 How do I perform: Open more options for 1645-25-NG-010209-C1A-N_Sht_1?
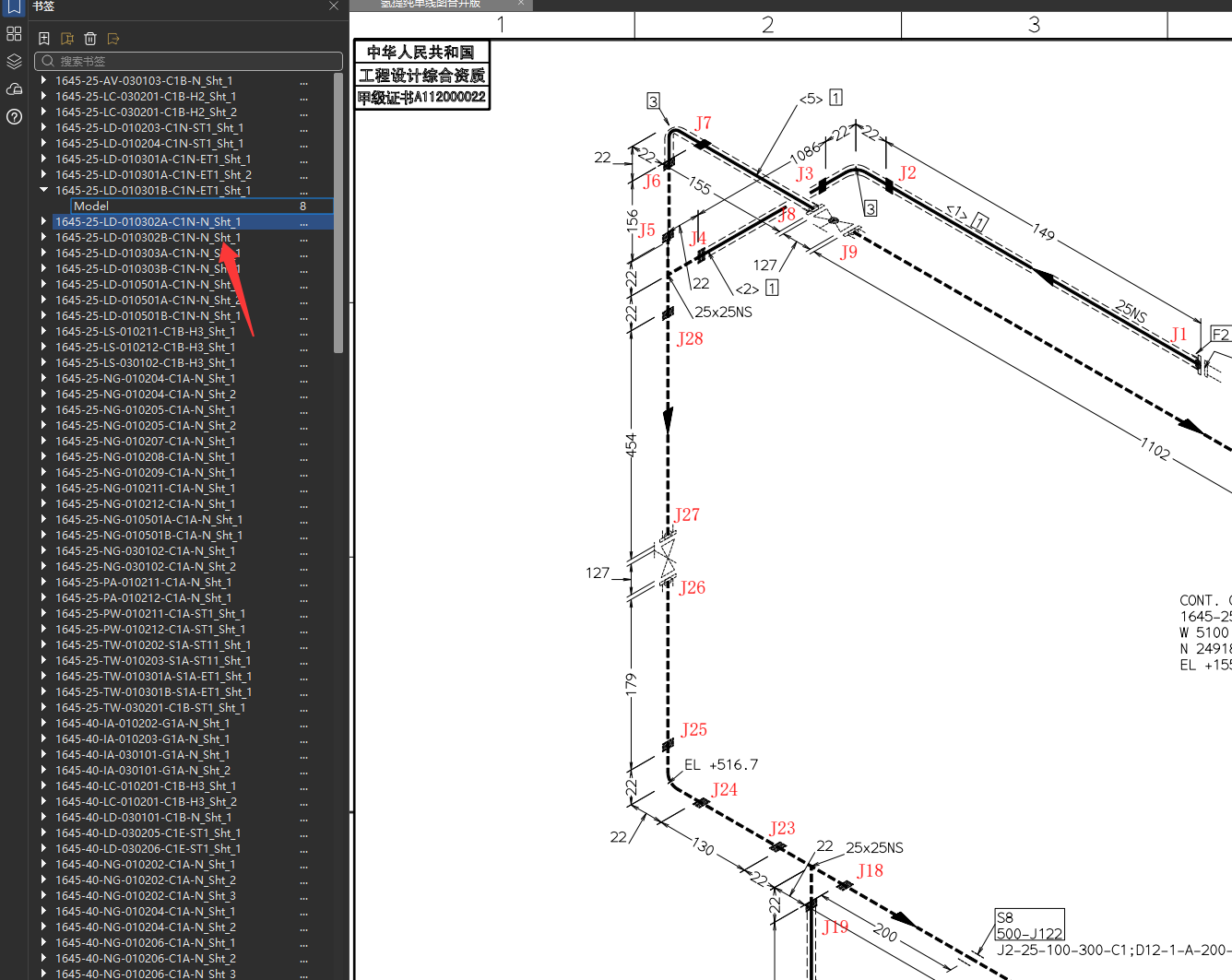pos(303,473)
